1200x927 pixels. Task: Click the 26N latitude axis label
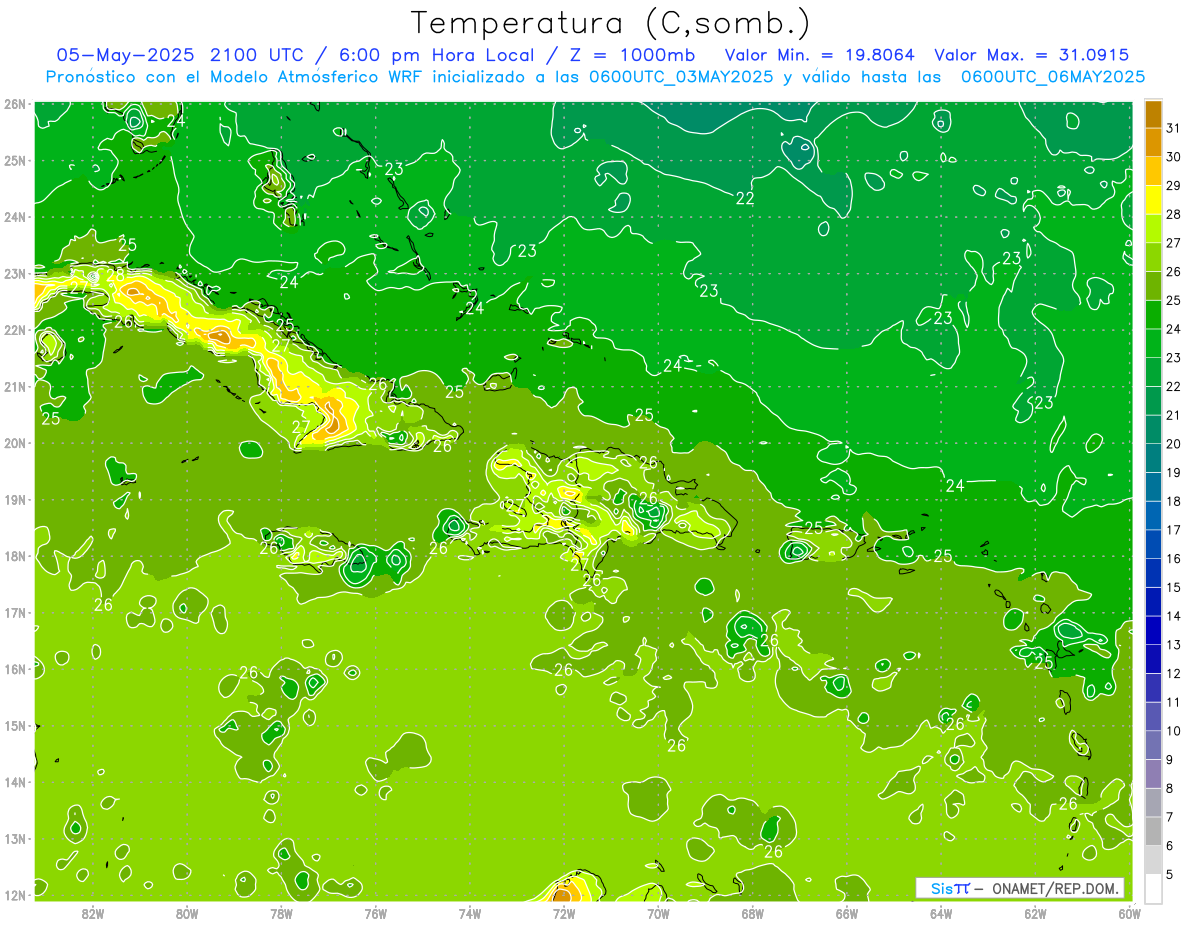click(14, 104)
